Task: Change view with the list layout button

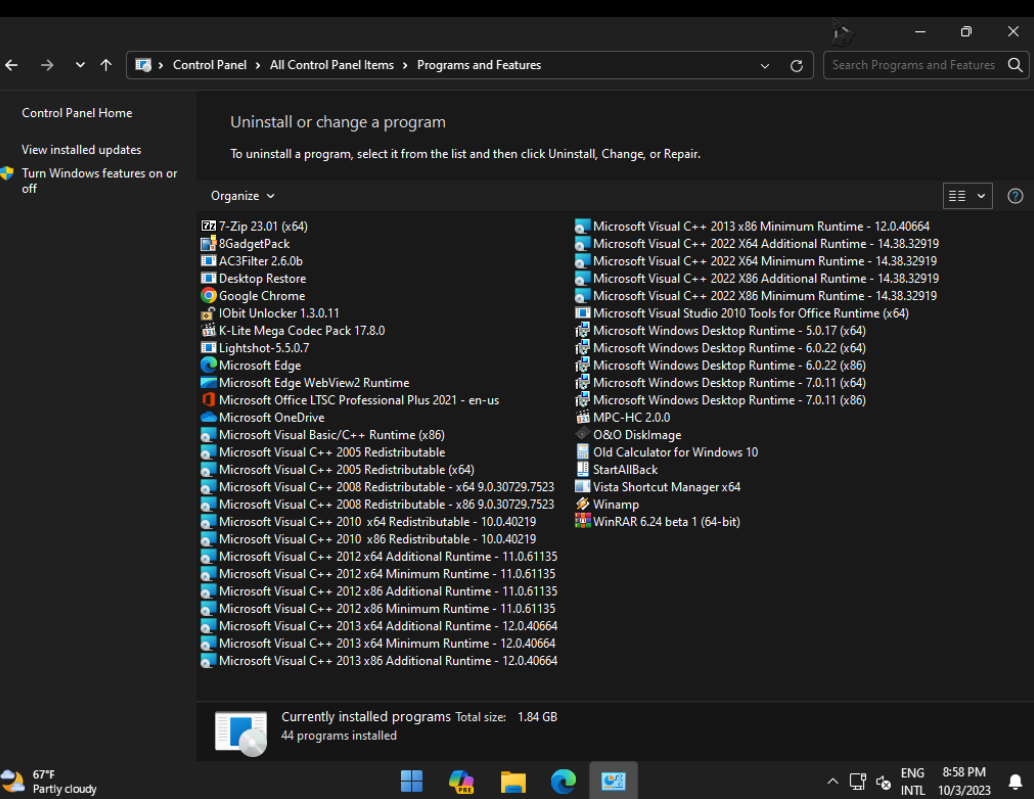Action: pyautogui.click(x=958, y=196)
